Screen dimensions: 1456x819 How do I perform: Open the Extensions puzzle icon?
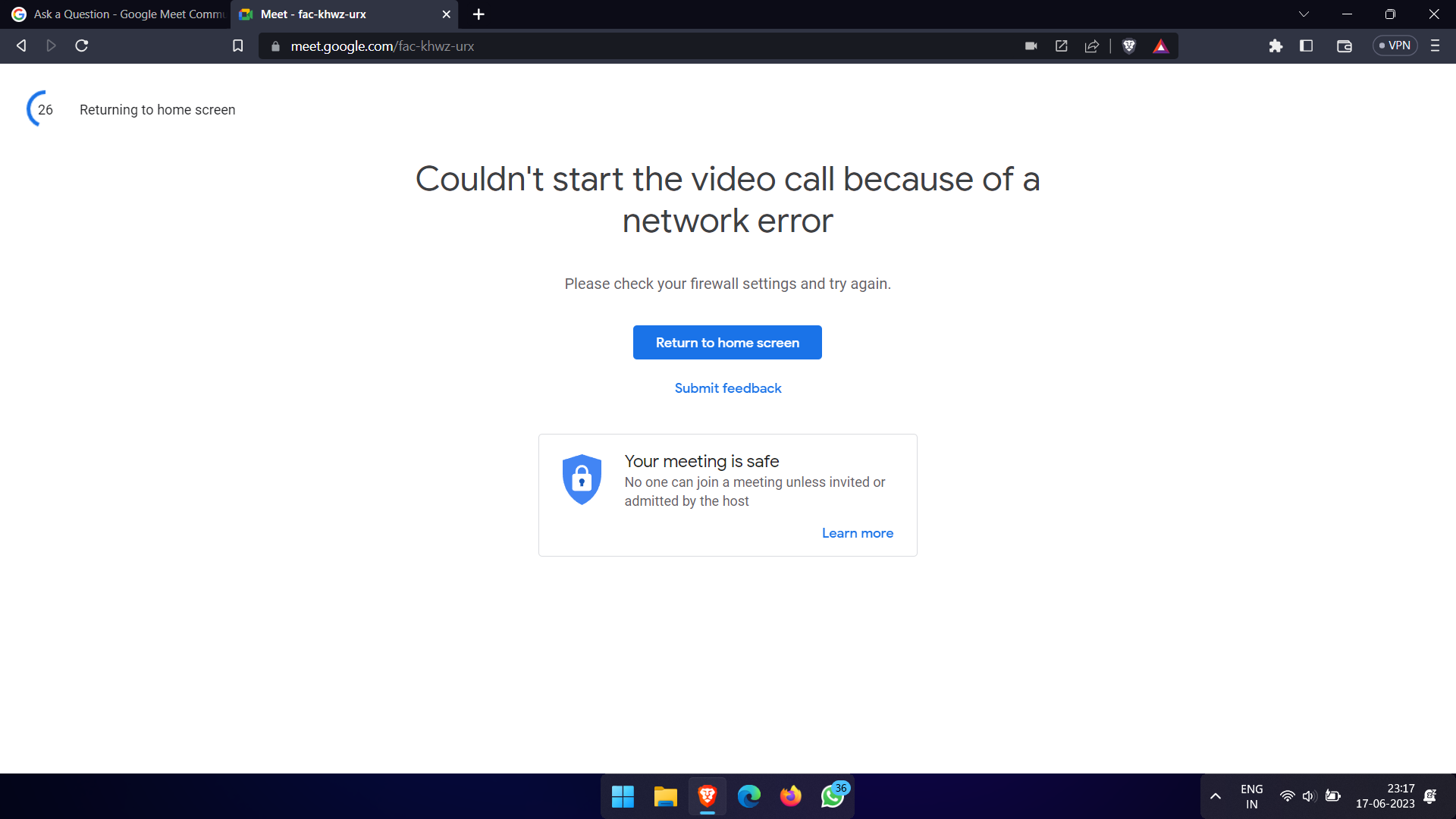1276,46
